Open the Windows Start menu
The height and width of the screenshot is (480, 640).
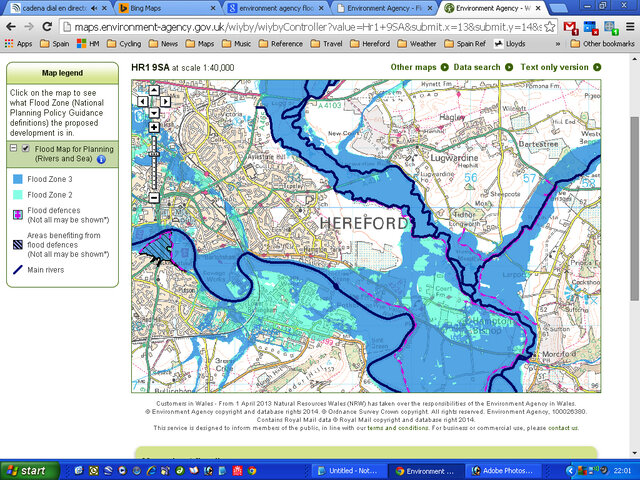coord(27,470)
